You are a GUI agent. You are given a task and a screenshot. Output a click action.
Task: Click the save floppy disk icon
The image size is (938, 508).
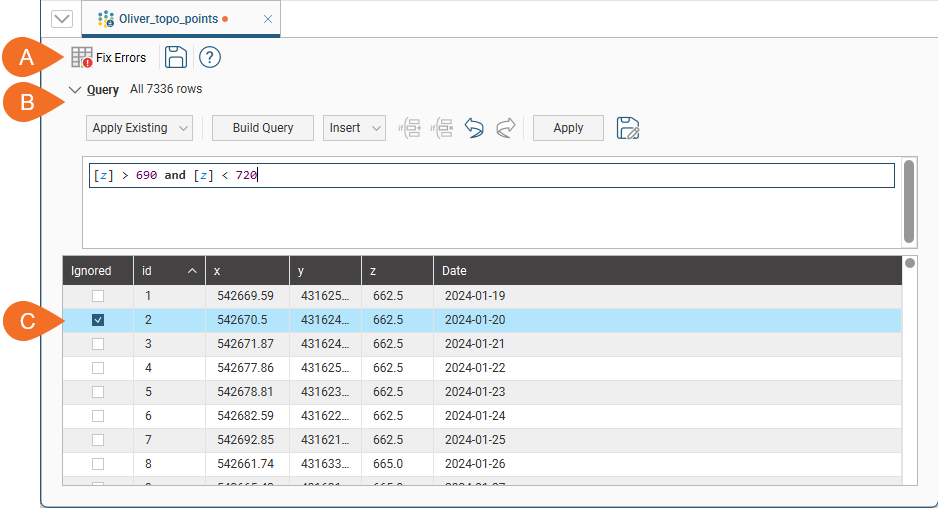(176, 57)
